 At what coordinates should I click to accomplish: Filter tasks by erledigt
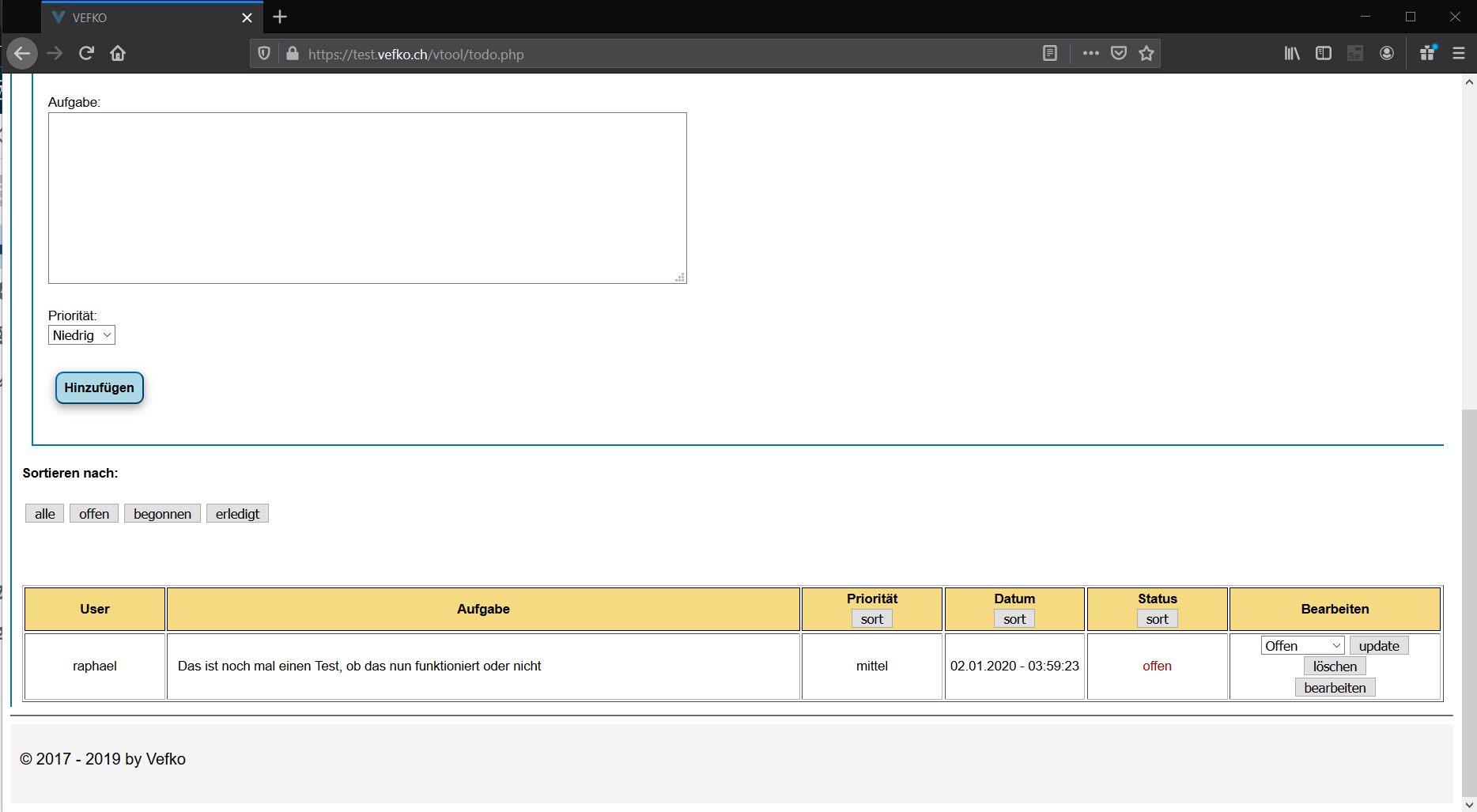pyautogui.click(x=237, y=514)
